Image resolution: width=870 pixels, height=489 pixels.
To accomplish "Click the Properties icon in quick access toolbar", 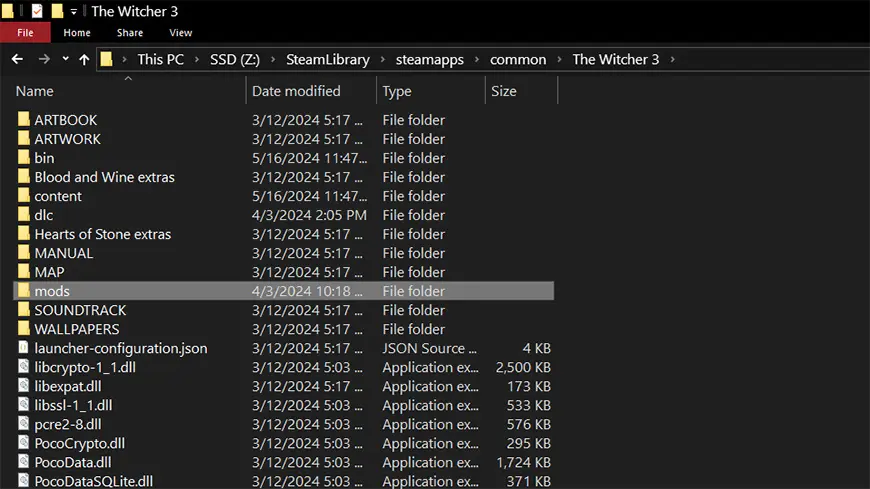I will point(37,11).
